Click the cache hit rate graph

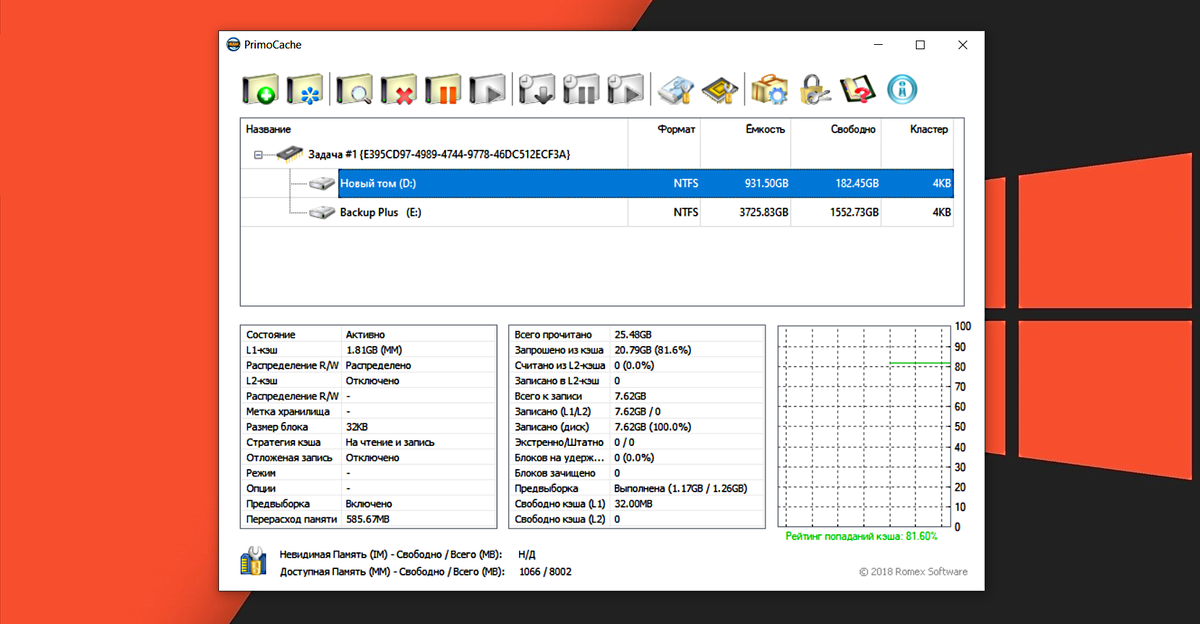pyautogui.click(x=865, y=426)
